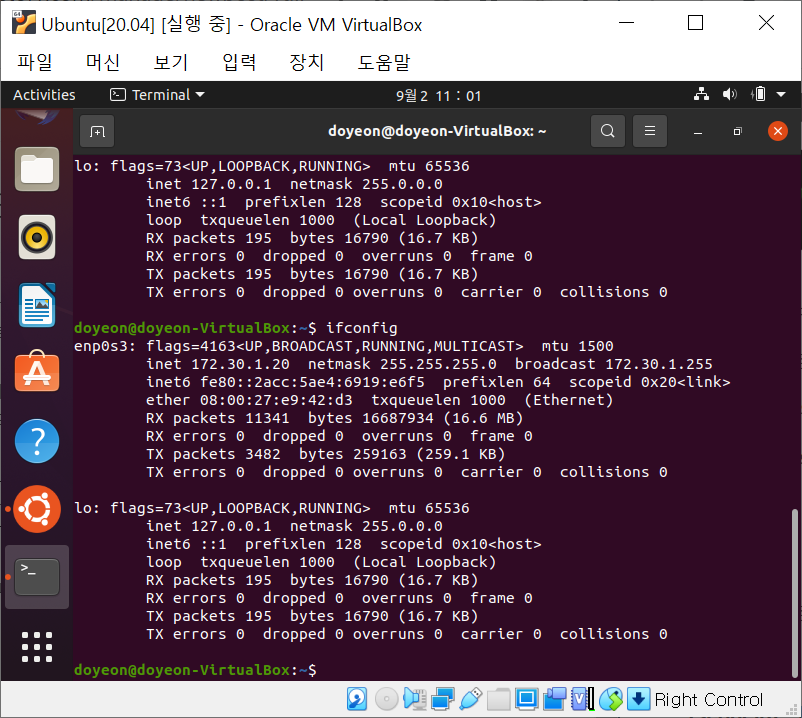Click the VirtualBox window title text
Image resolution: width=802 pixels, height=718 pixels.
232,25
